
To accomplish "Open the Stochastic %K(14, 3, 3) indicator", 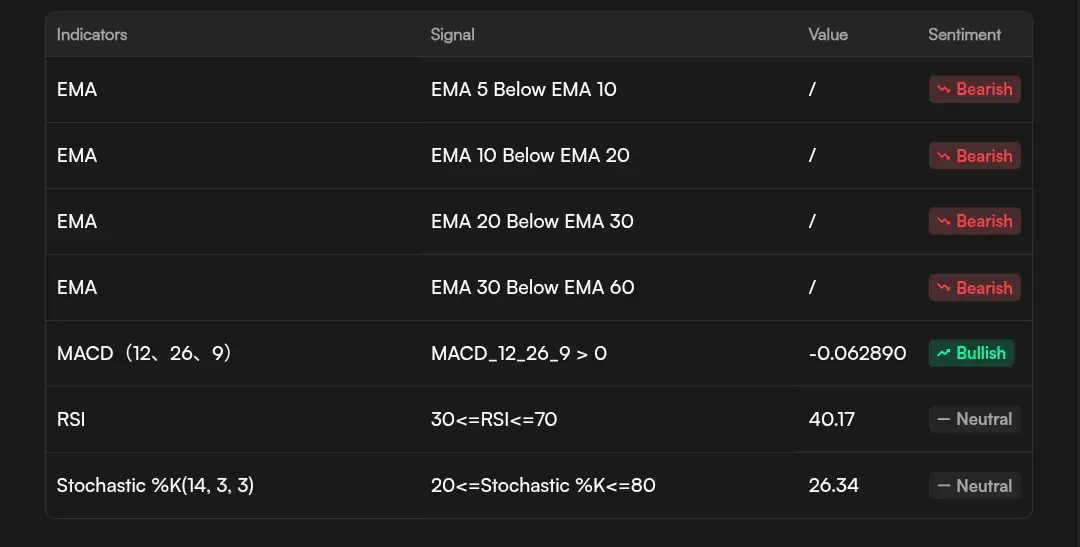I will (x=156, y=486).
